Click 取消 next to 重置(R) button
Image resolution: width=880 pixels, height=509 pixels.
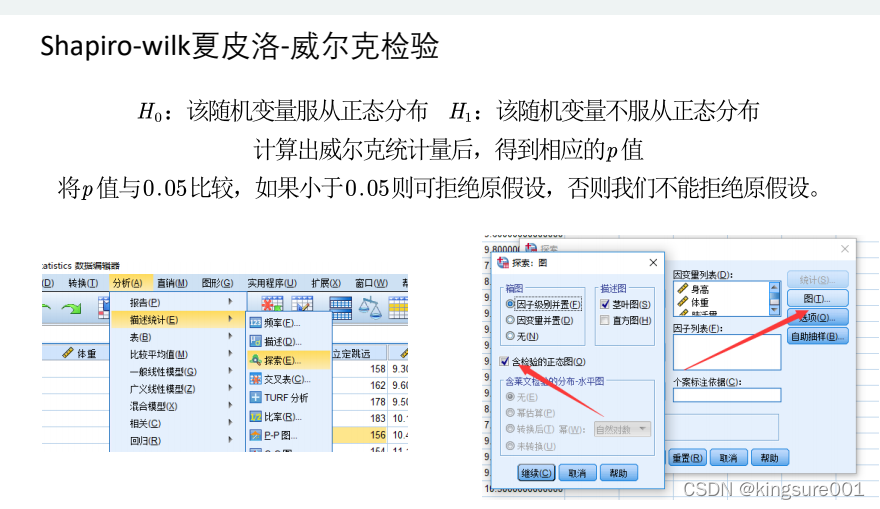[728, 458]
